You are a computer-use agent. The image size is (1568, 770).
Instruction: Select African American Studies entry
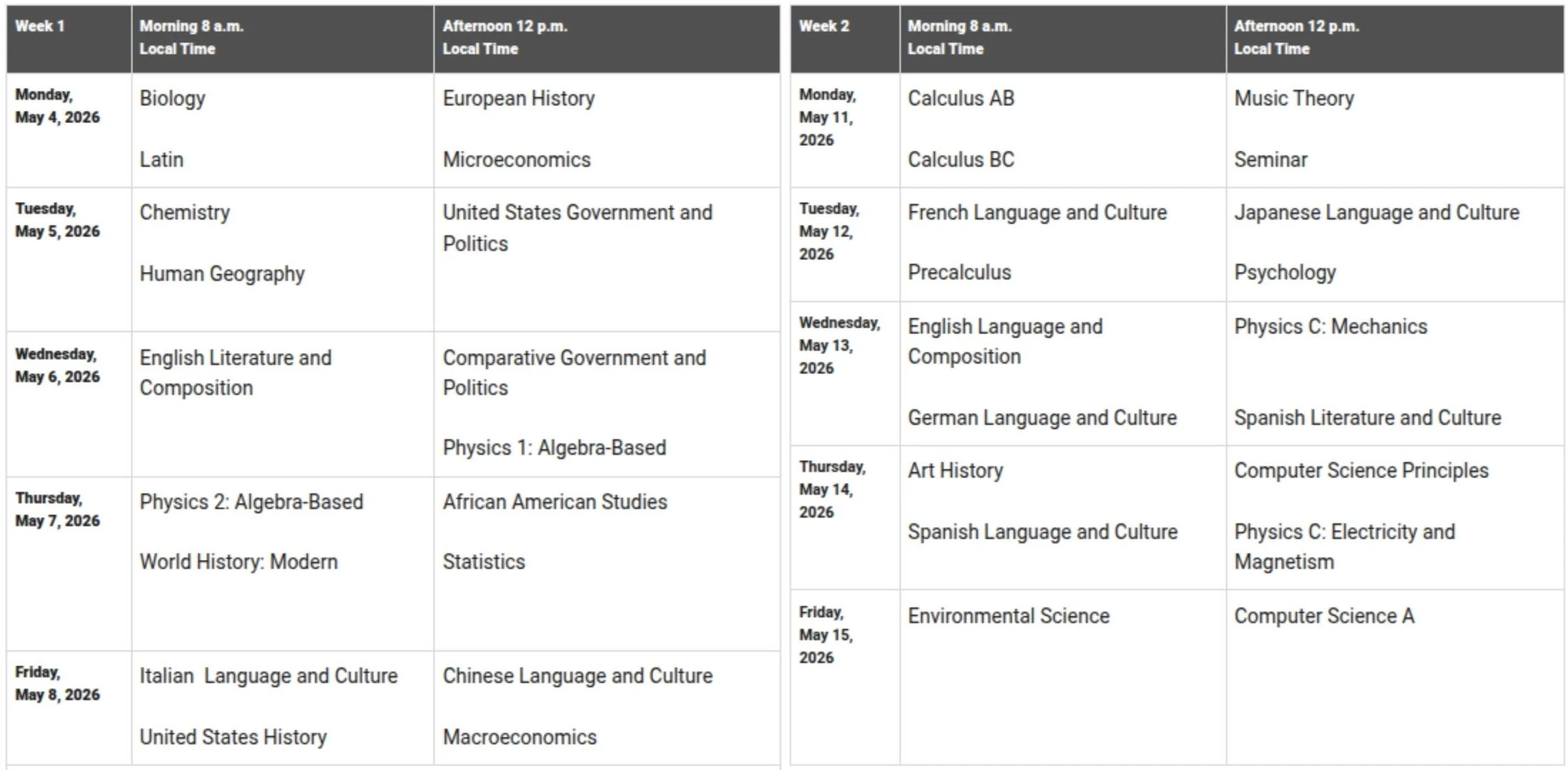pyautogui.click(x=555, y=502)
